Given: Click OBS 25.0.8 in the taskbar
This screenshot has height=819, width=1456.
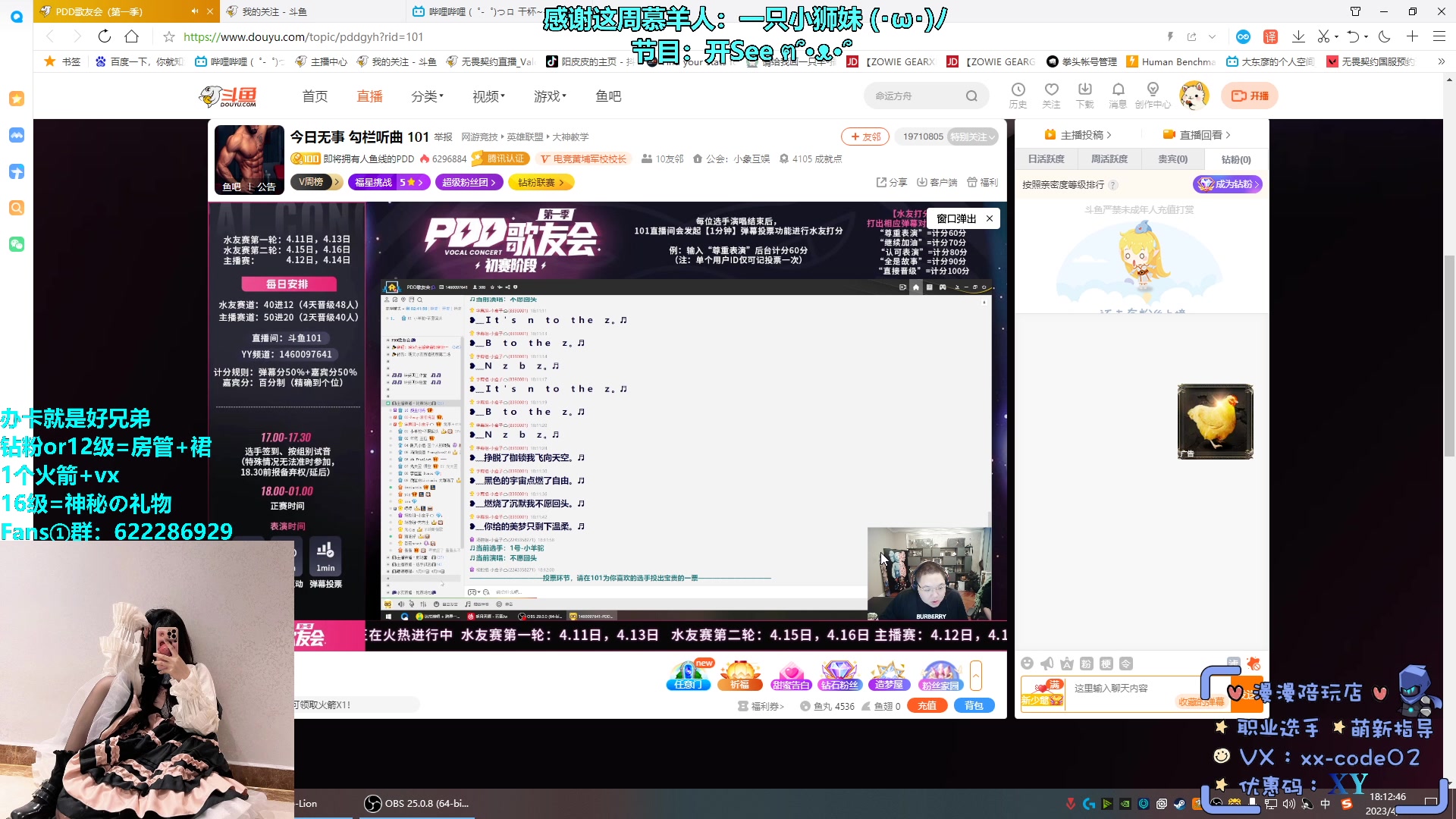Looking at the screenshot, I should 416,803.
